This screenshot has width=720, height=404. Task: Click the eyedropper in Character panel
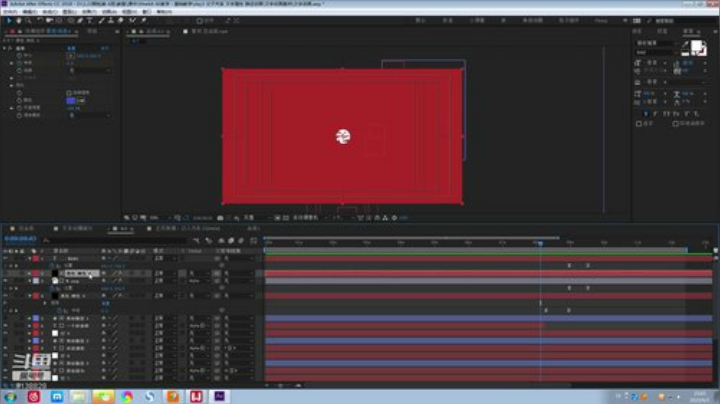685,45
